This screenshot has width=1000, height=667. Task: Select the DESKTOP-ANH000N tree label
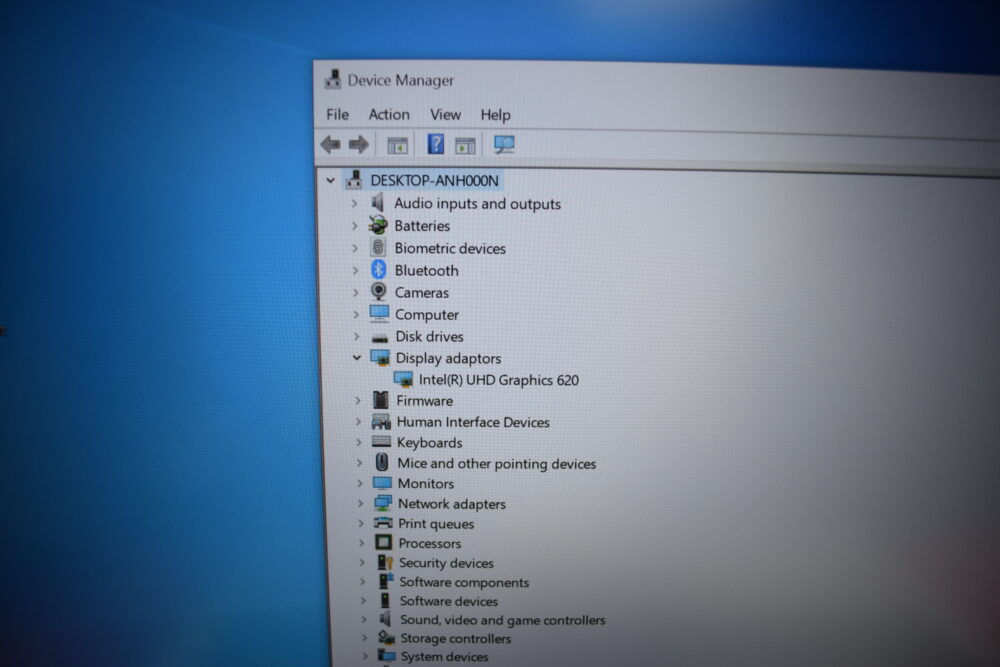coord(434,180)
